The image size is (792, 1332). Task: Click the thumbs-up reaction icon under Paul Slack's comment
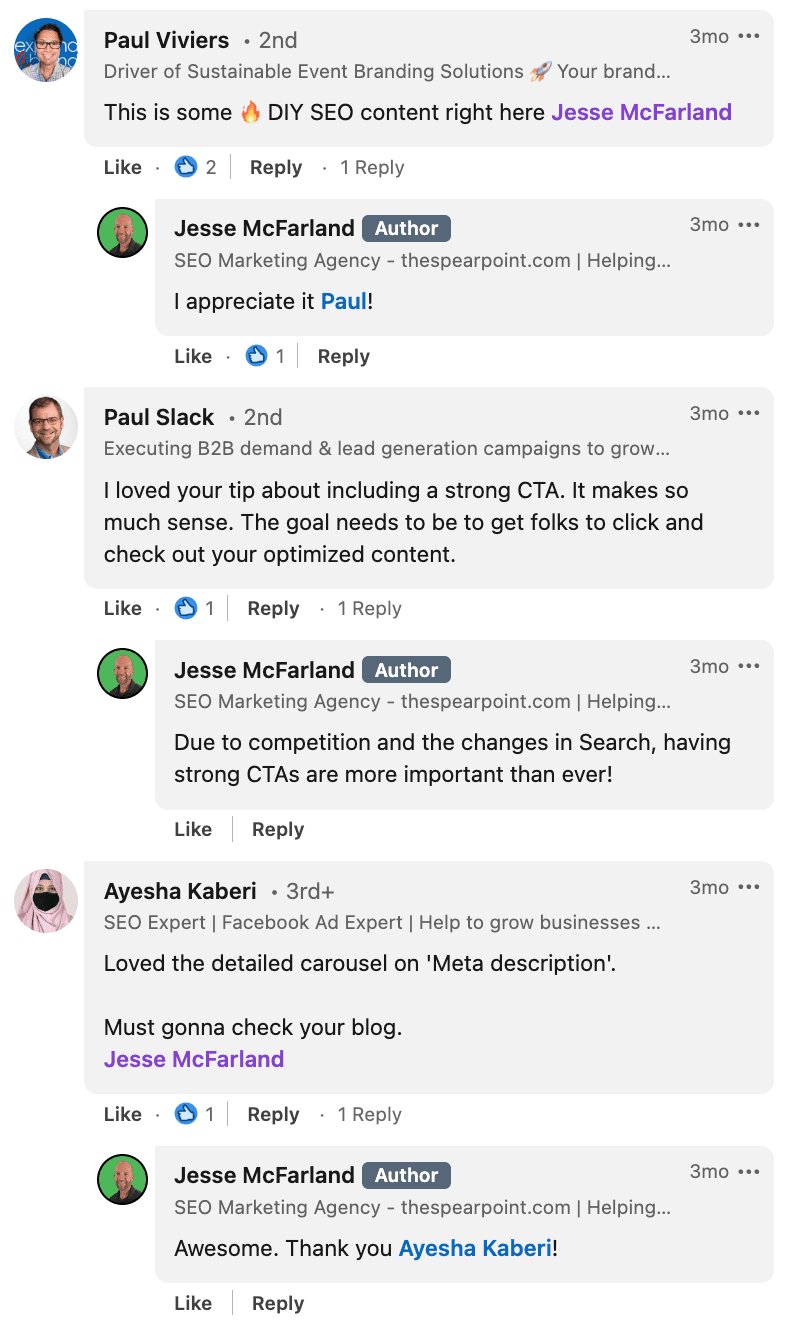[x=185, y=608]
